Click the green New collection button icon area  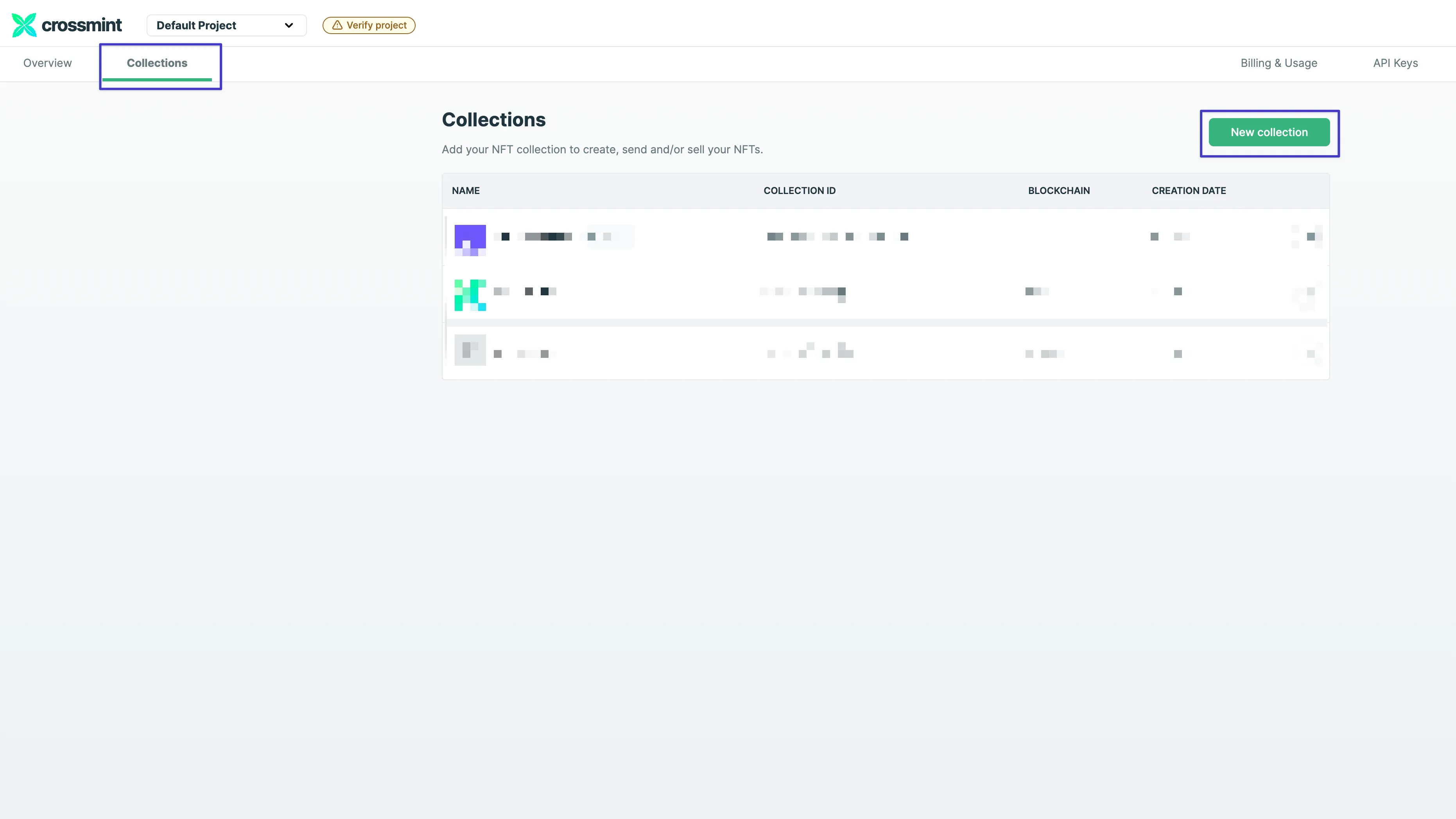pyautogui.click(x=1269, y=132)
